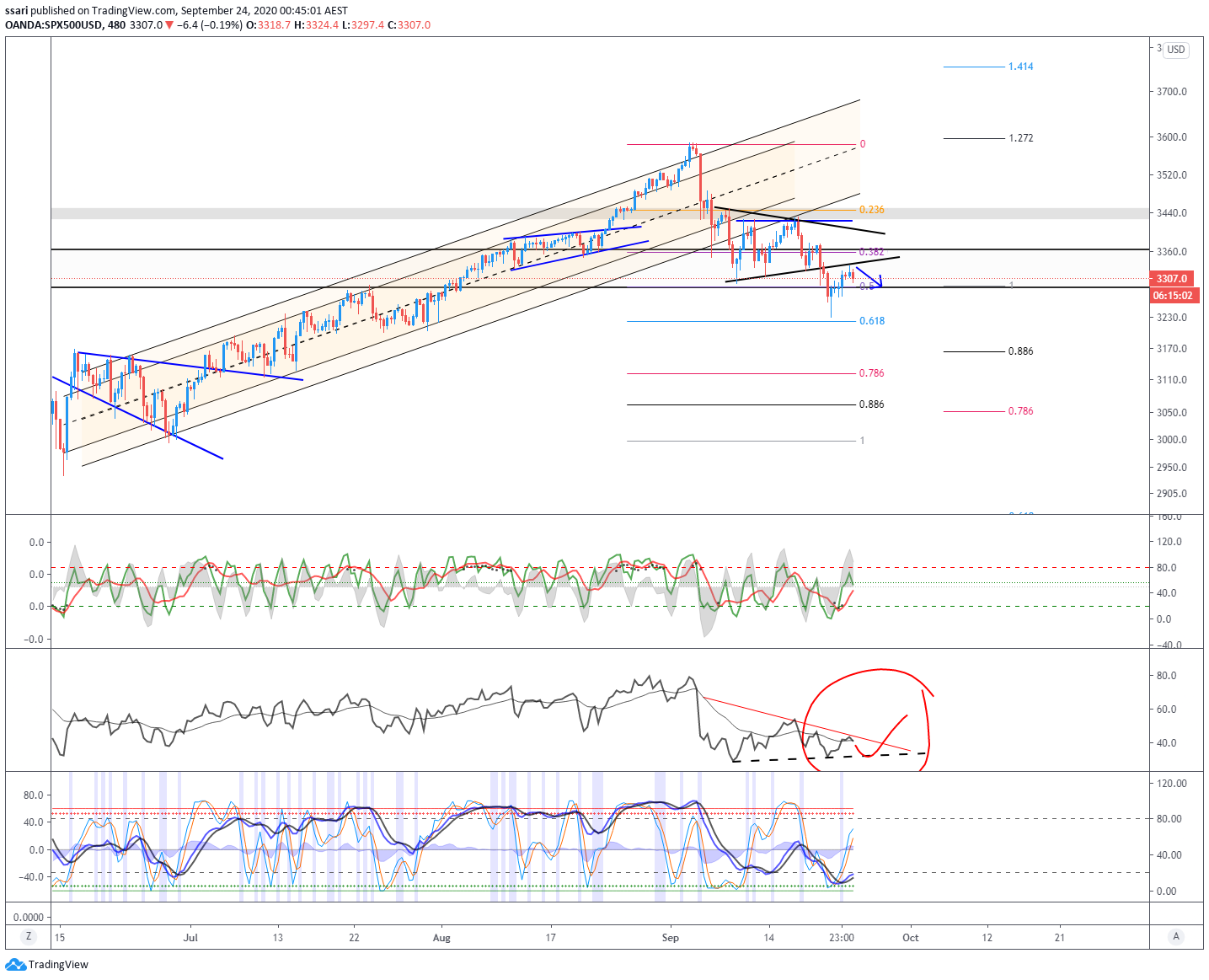Click the 1.414 Fibonacci extension label
The height and width of the screenshot is (980, 1209).
click(x=1020, y=67)
